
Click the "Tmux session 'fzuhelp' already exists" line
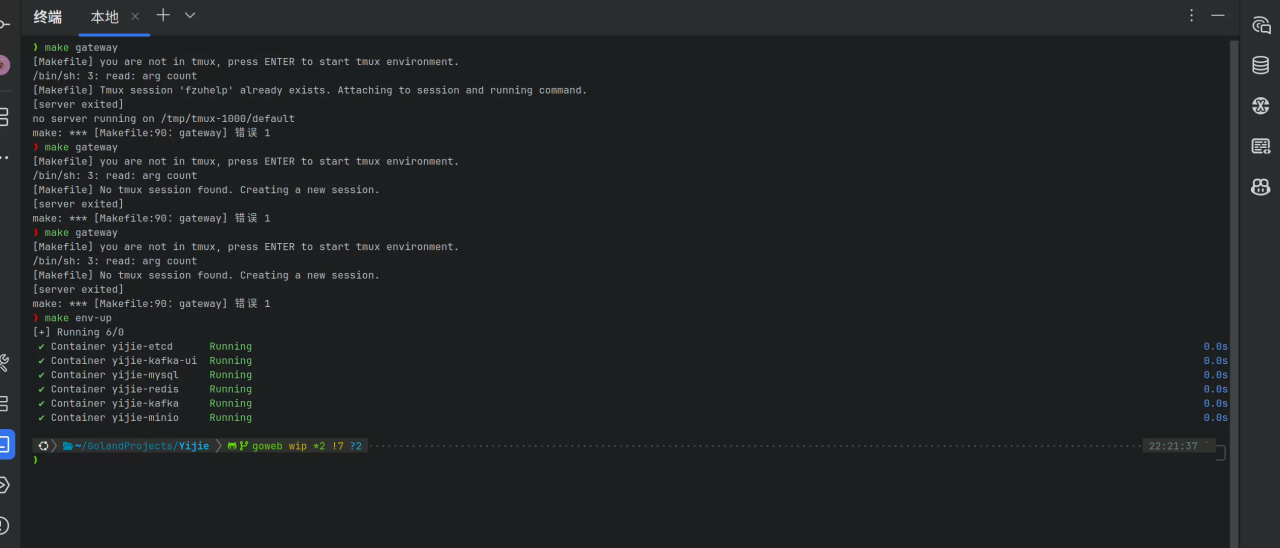coord(310,90)
